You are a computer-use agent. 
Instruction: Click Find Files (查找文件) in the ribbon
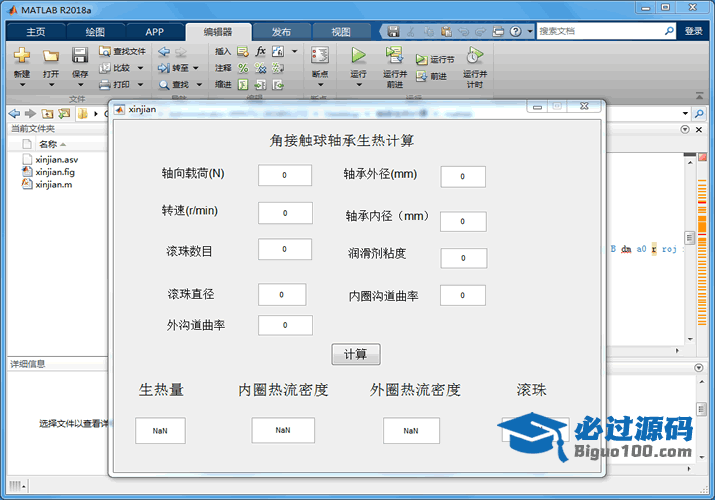[x=122, y=51]
